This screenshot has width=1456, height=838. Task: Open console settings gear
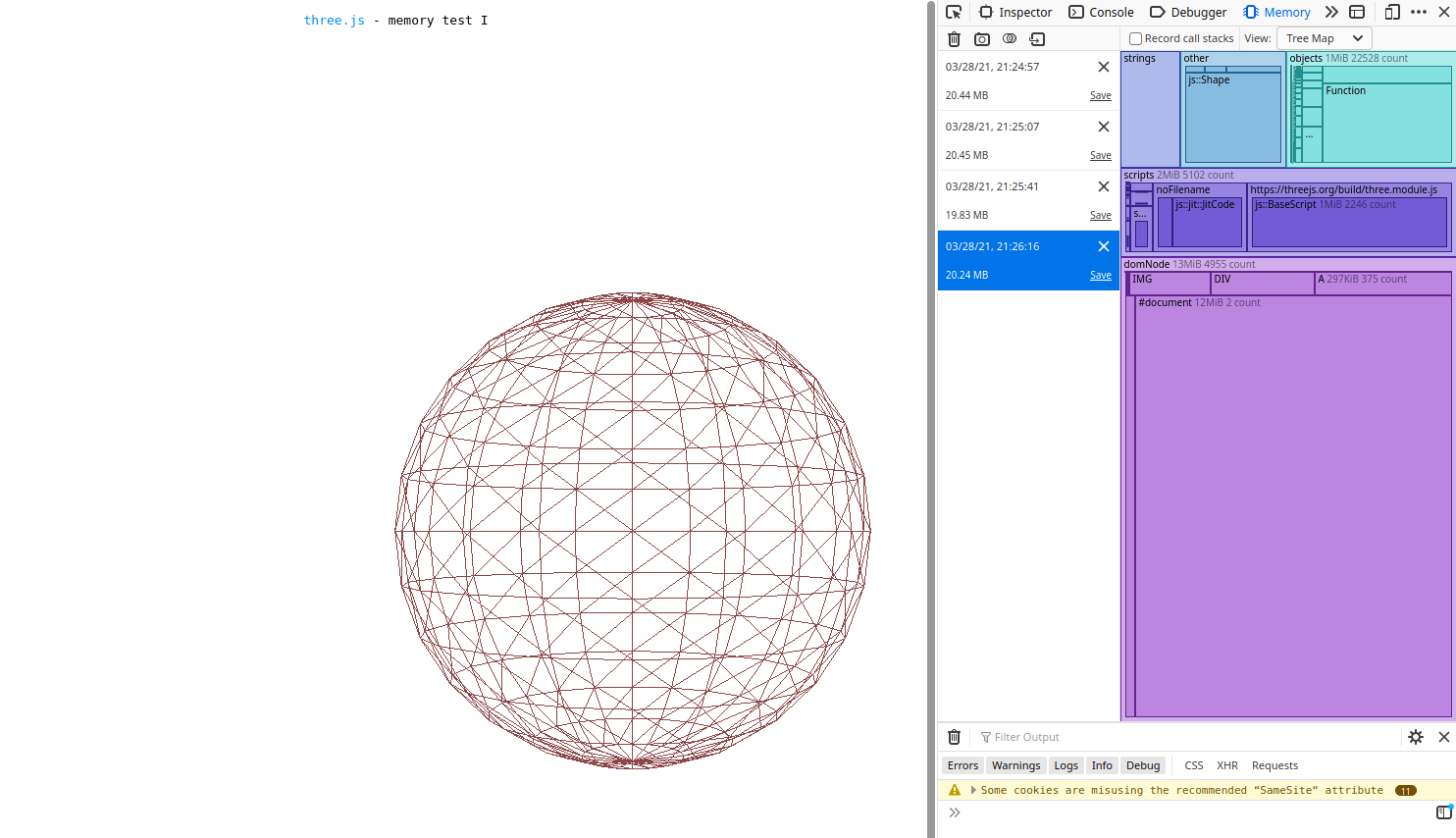1416,737
